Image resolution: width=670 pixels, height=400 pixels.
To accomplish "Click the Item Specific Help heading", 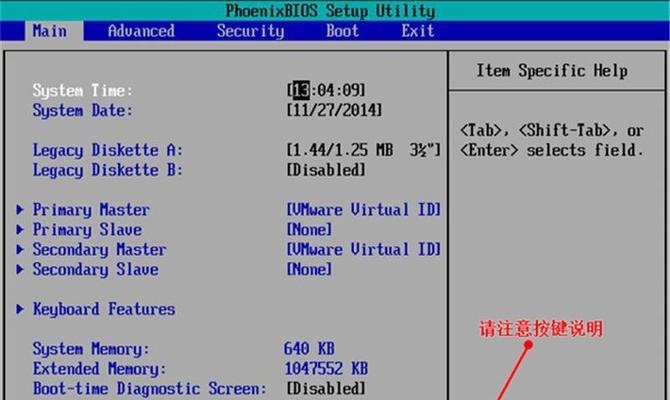I will (552, 71).
